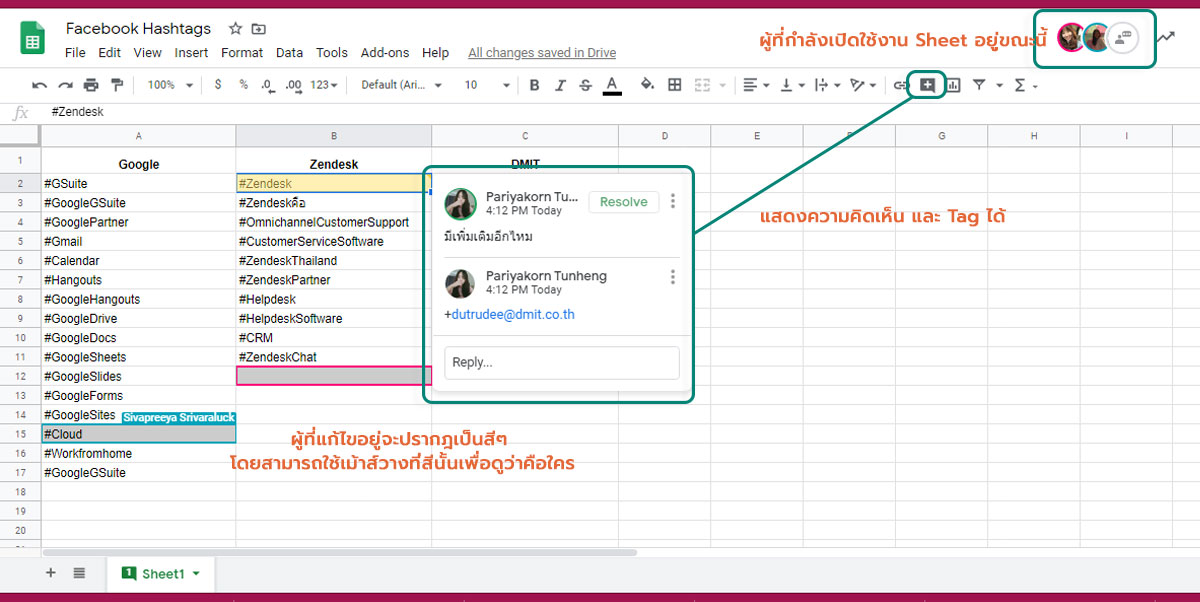Click All changes saved in Drive link
The image size is (1200, 602).
tap(542, 52)
